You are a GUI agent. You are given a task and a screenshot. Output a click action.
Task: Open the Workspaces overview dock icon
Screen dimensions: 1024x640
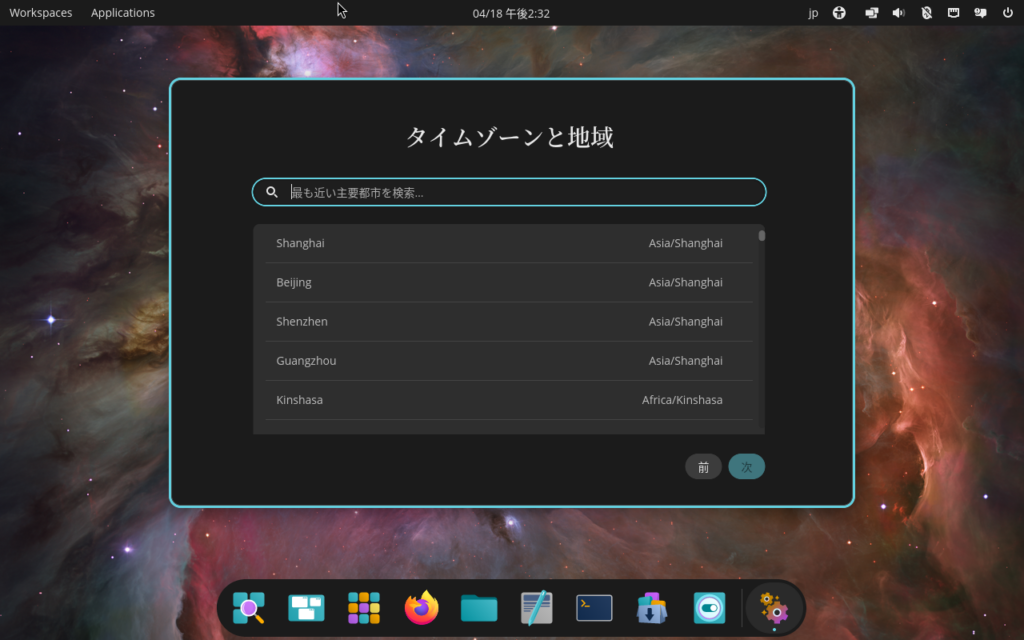(x=306, y=608)
